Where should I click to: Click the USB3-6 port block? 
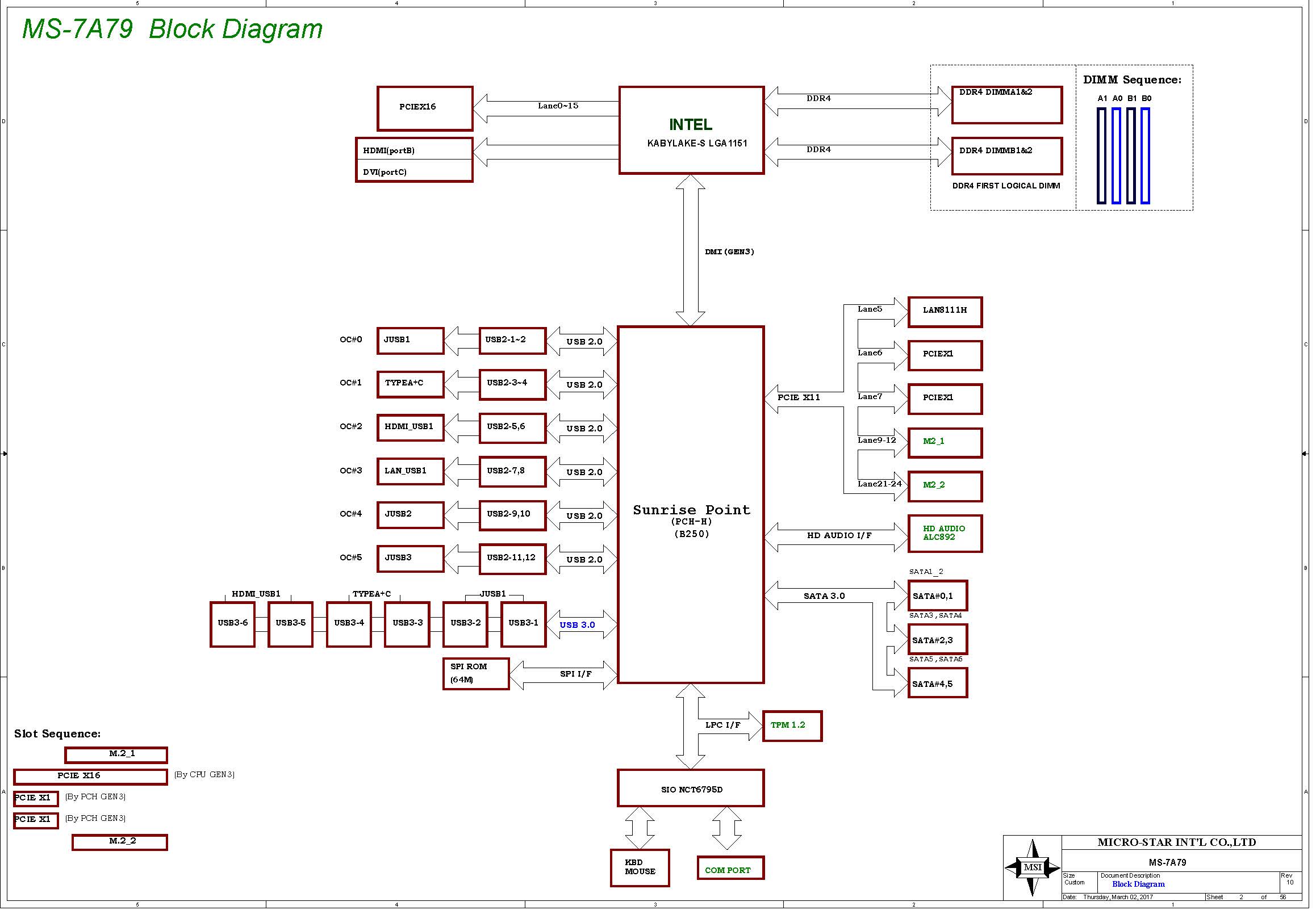(232, 624)
